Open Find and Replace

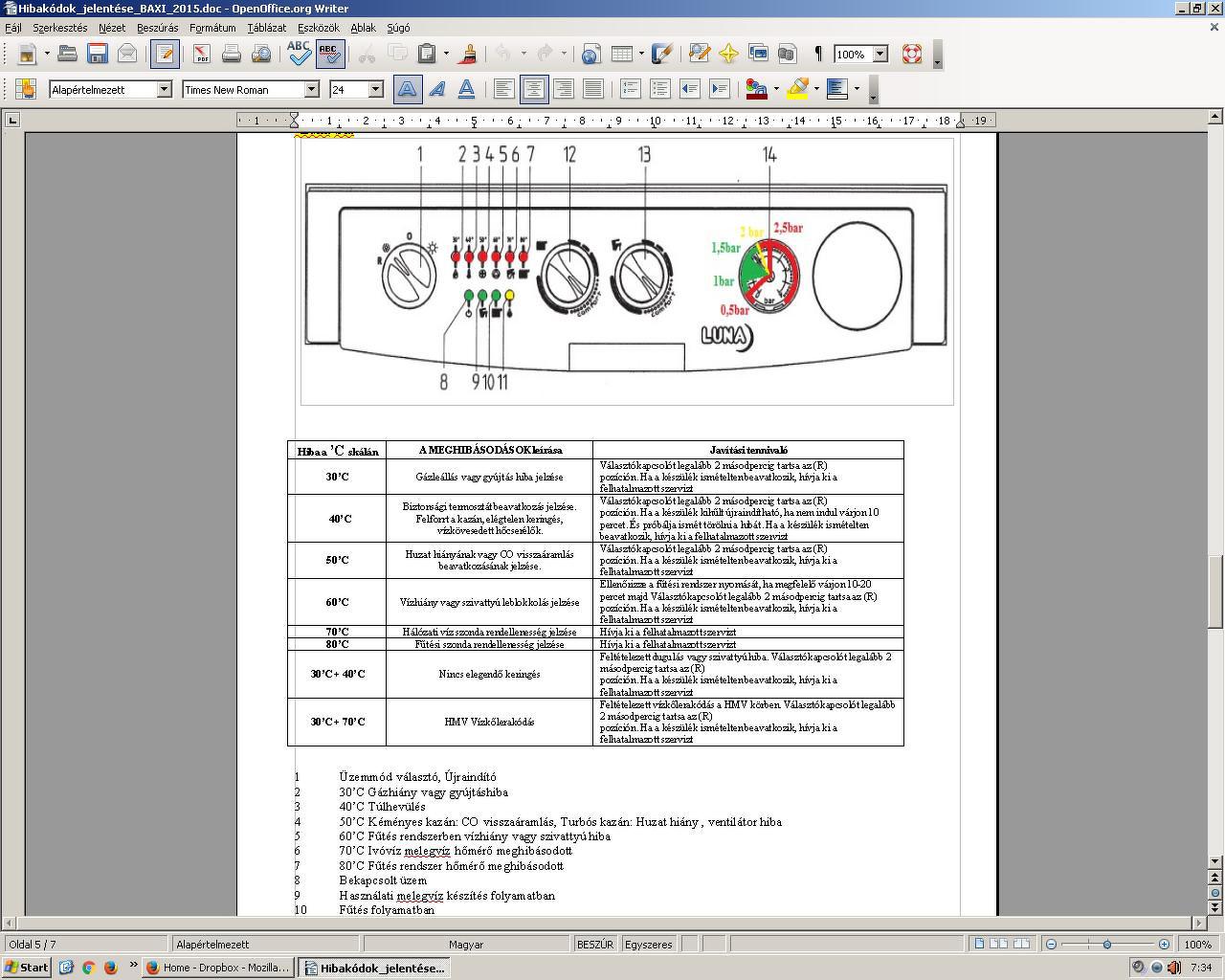pyautogui.click(x=699, y=54)
